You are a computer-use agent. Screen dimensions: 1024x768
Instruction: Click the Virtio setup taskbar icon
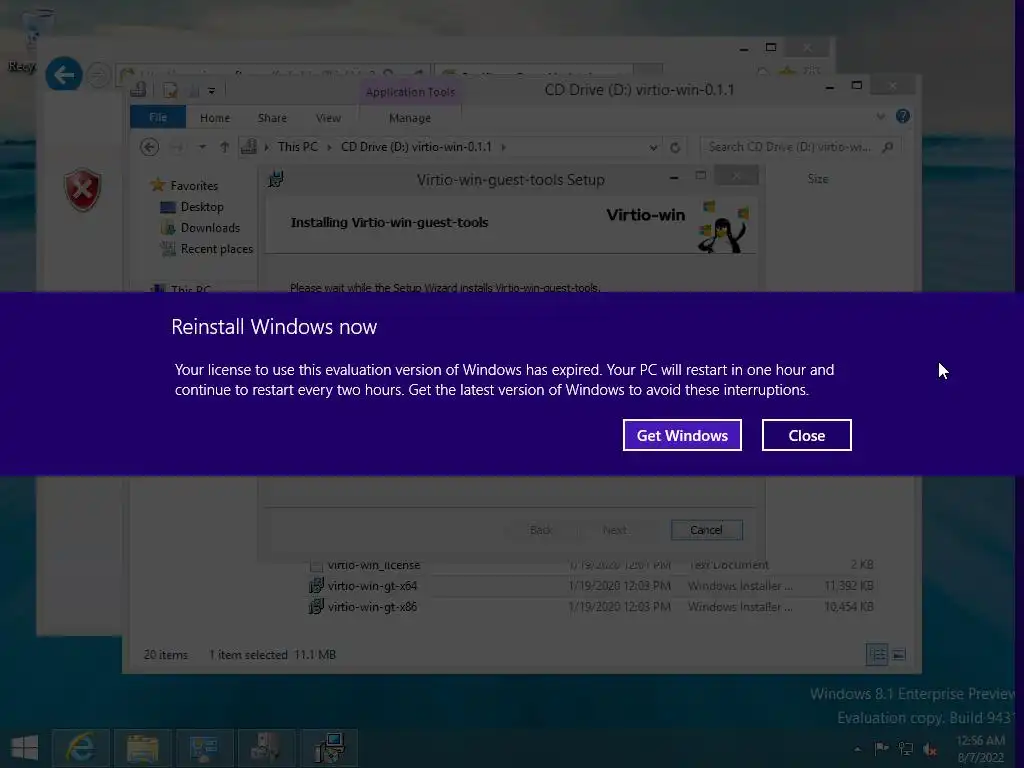click(328, 748)
